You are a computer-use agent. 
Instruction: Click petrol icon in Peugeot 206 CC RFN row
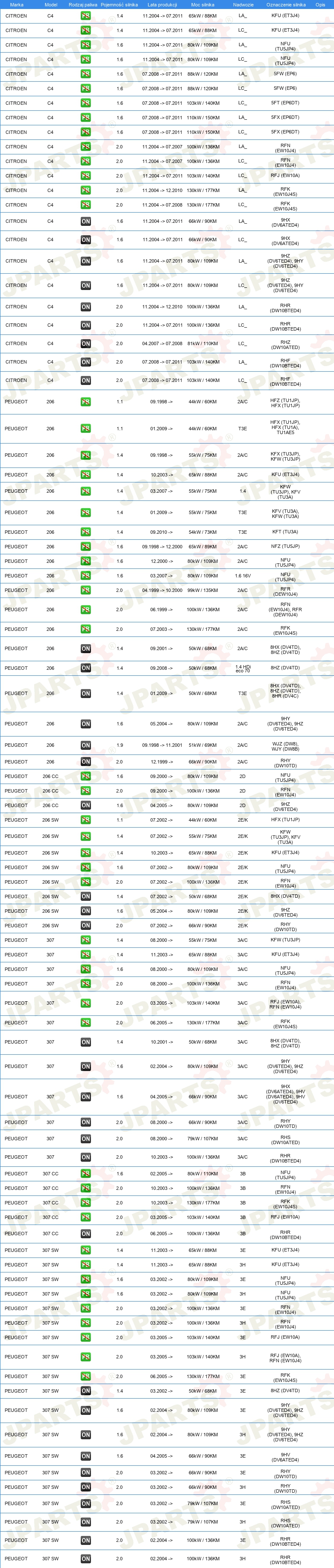point(86,791)
